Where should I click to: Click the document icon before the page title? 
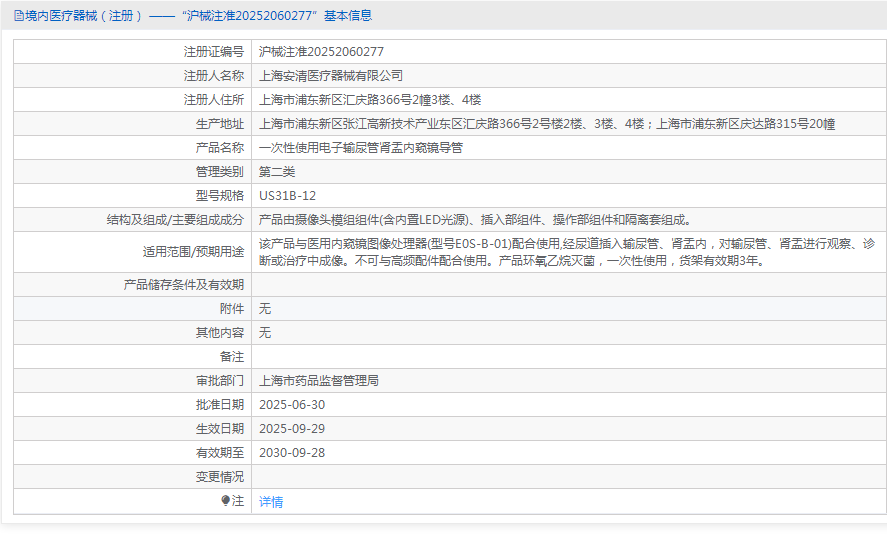coord(19,16)
